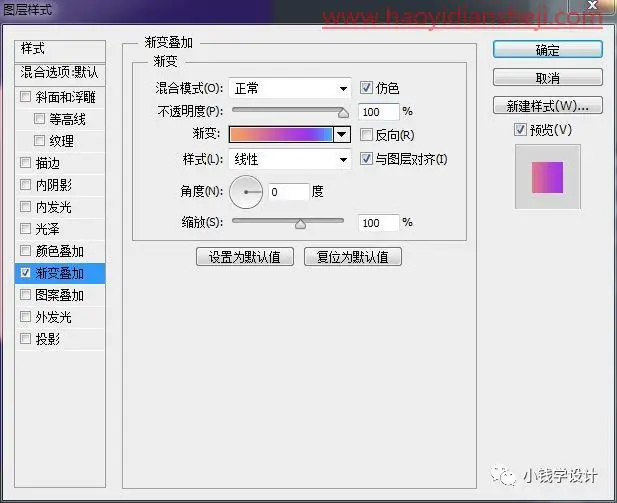Uncheck the 渐变叠加 checkbox

tap(26, 273)
